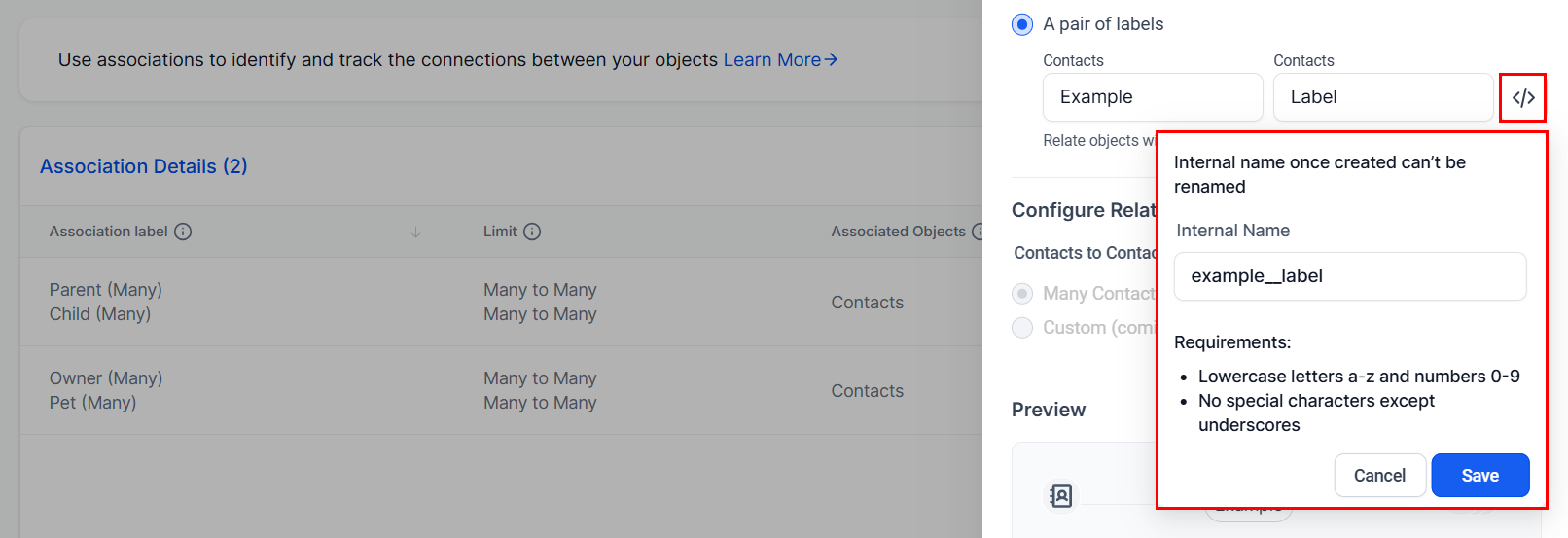Select the Many Contacts radio option
The image size is (1568, 538).
tap(1022, 294)
